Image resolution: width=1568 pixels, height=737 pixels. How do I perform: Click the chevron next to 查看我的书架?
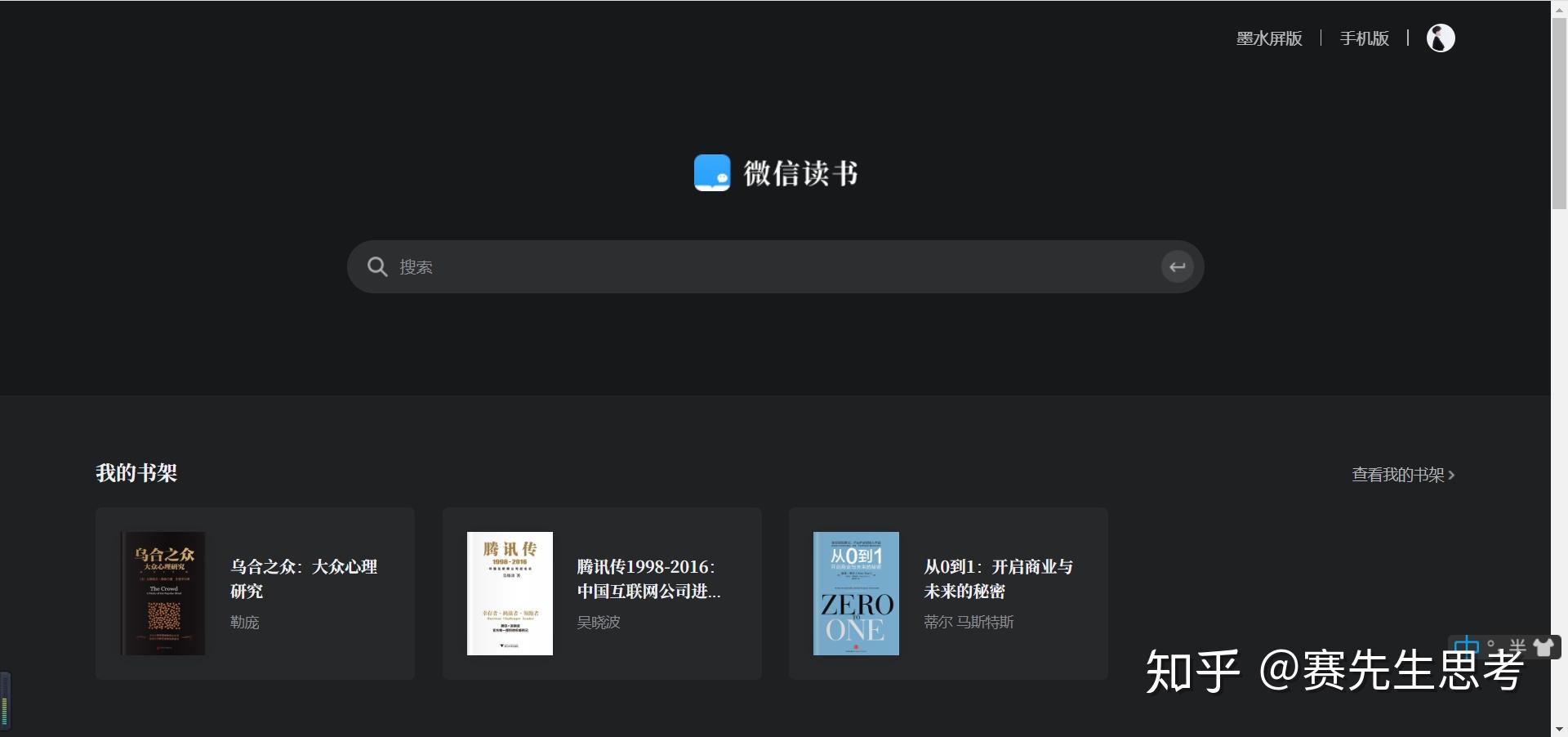point(1451,475)
